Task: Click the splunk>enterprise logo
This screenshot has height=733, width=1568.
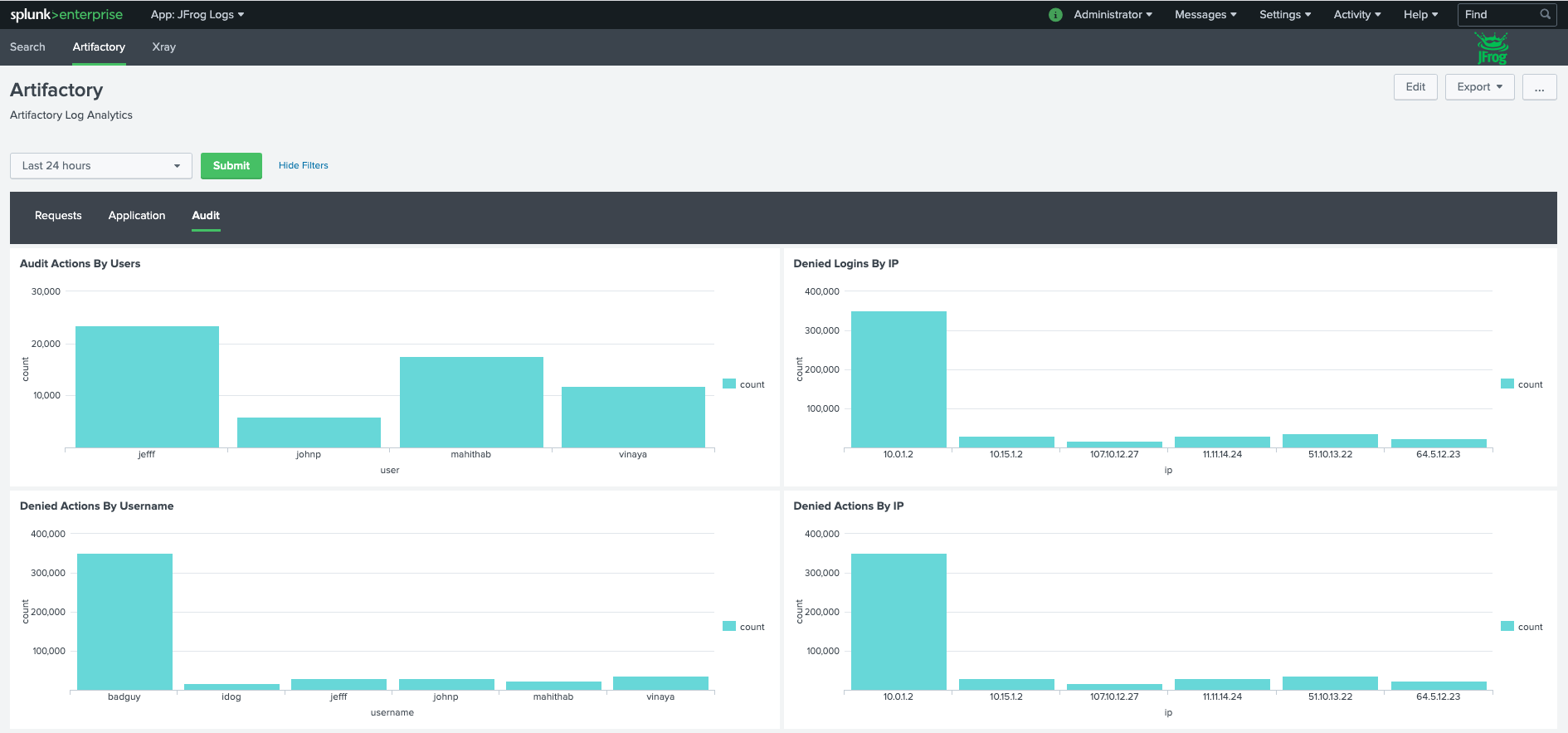Action: pyautogui.click(x=66, y=14)
